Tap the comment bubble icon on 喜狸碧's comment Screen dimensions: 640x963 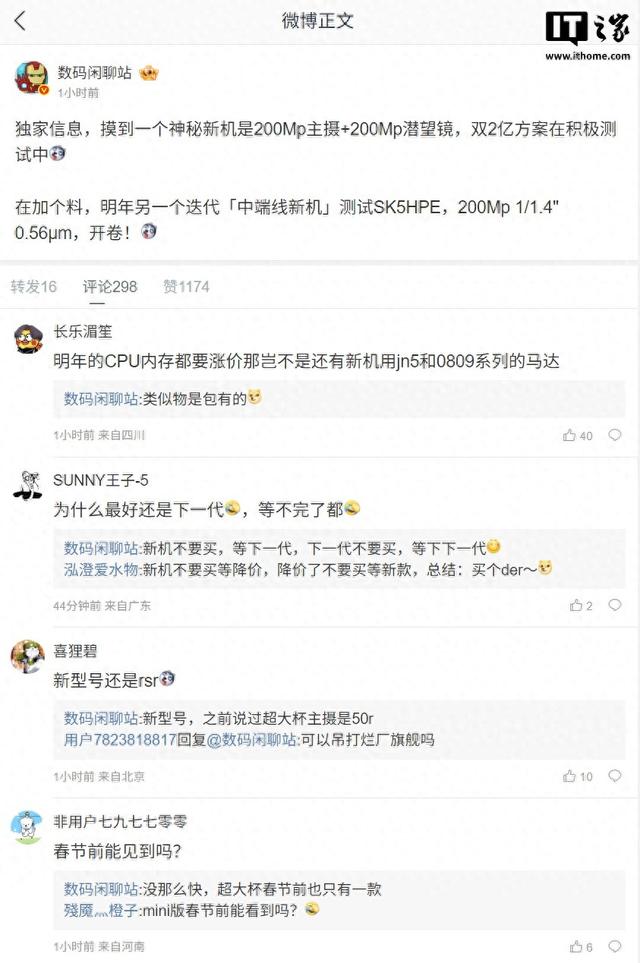coord(614,775)
